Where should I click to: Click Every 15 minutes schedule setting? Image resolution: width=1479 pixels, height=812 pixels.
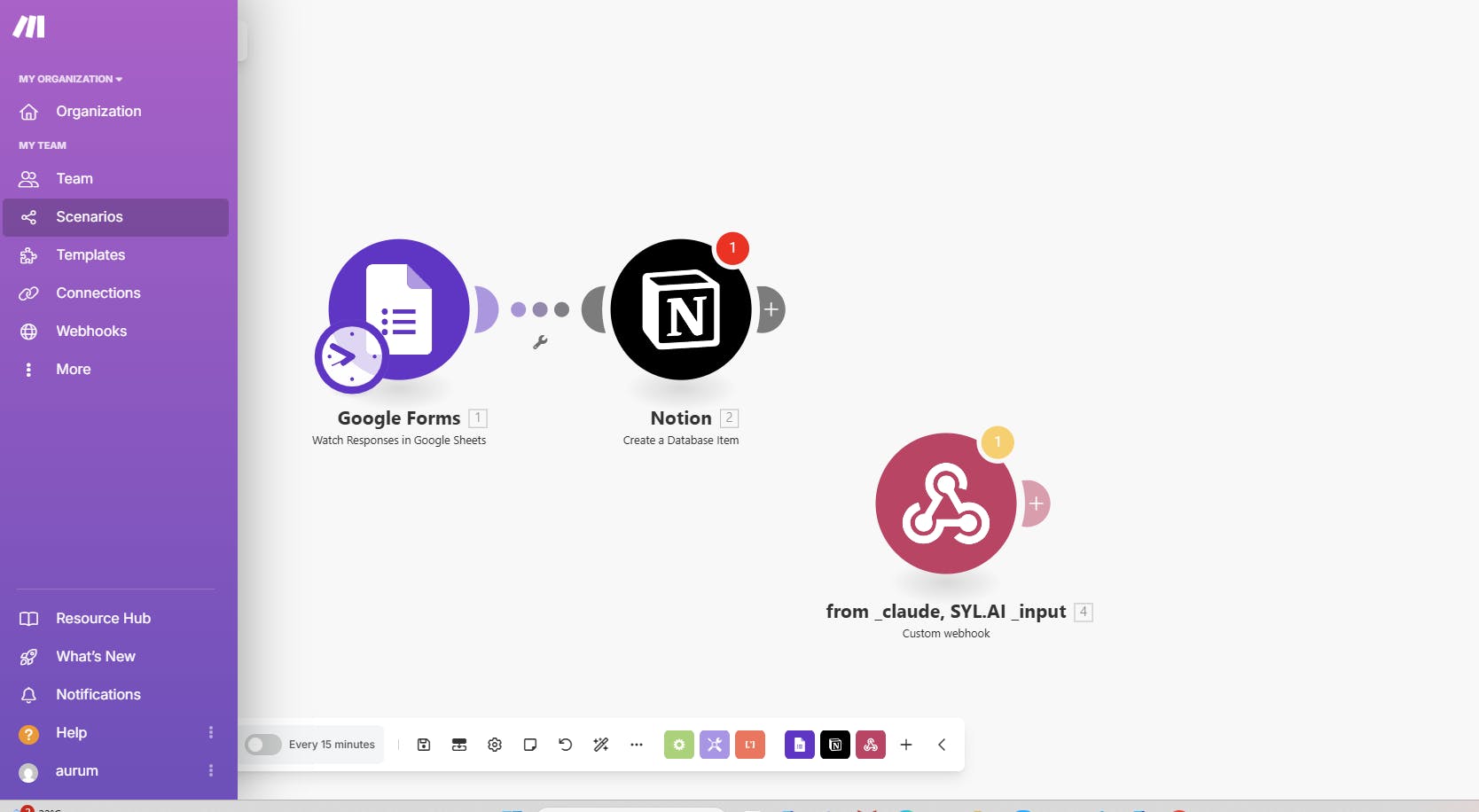pos(332,745)
